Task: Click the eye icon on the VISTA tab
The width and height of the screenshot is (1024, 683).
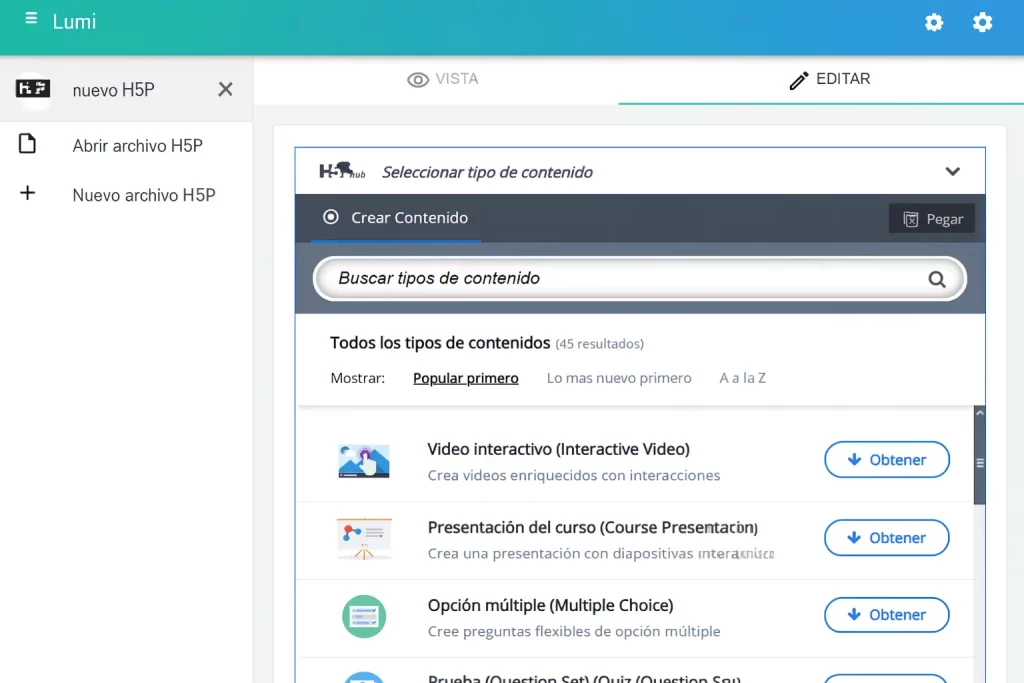Action: point(414,79)
